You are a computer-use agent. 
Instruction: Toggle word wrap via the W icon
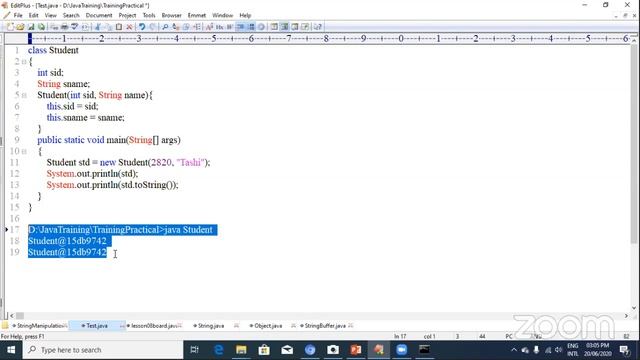tap(230, 27)
